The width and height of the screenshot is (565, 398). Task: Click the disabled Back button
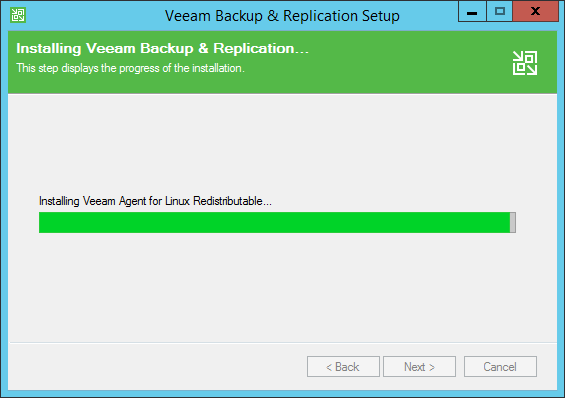click(x=343, y=367)
